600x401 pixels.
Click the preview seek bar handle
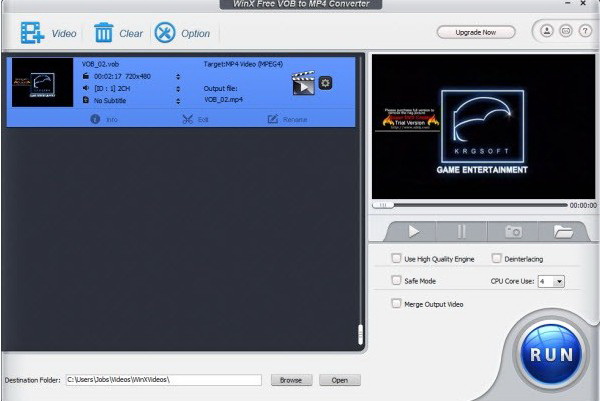coord(383,205)
